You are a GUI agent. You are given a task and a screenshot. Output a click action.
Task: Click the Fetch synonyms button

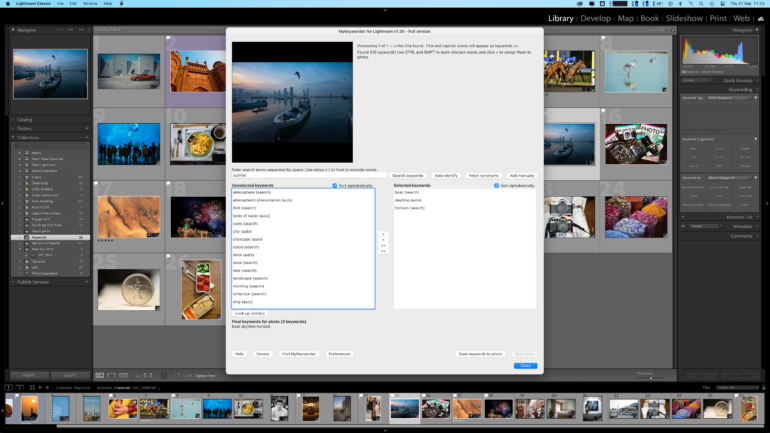(x=483, y=176)
